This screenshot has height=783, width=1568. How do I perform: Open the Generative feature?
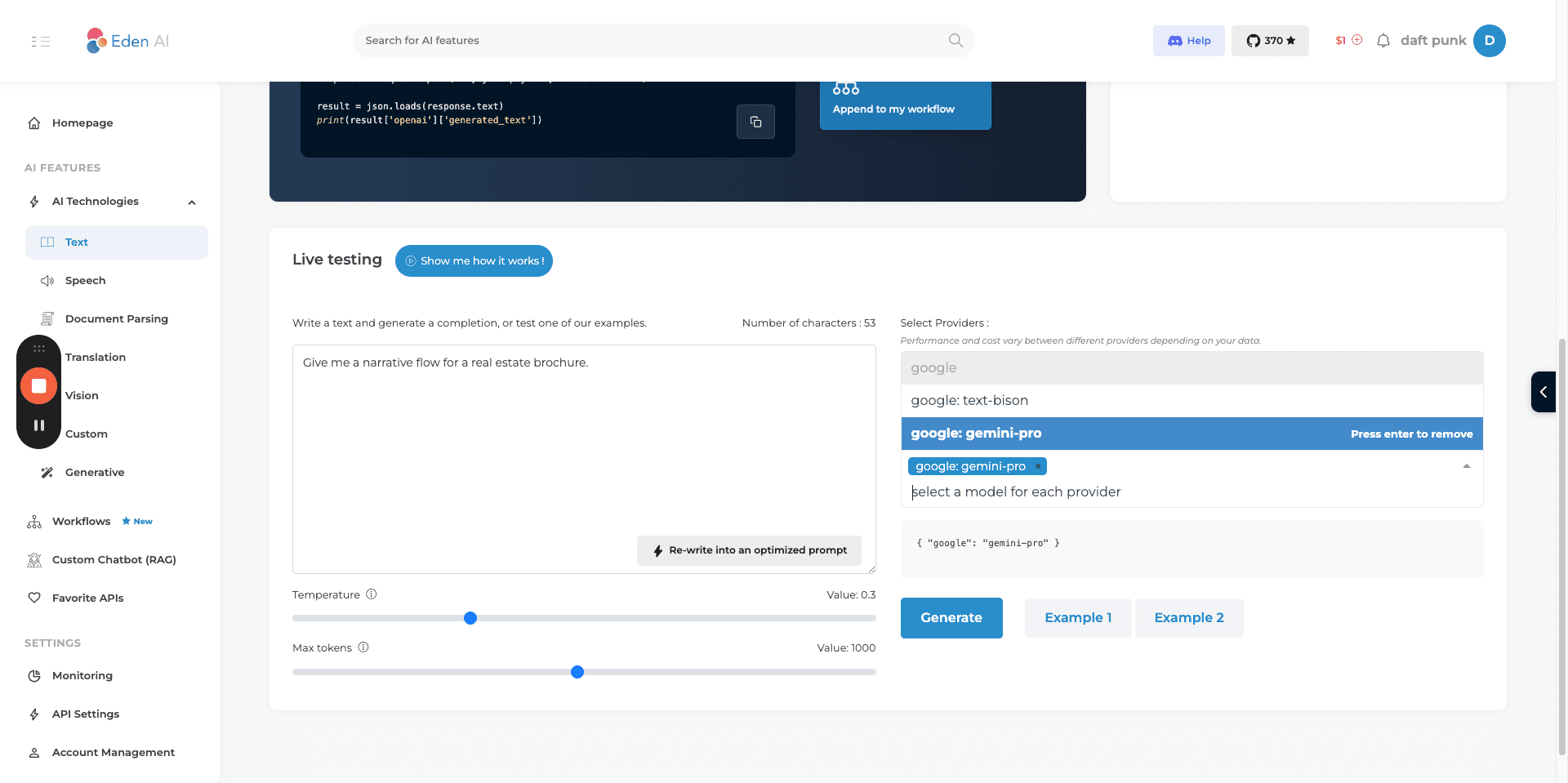[x=95, y=473]
